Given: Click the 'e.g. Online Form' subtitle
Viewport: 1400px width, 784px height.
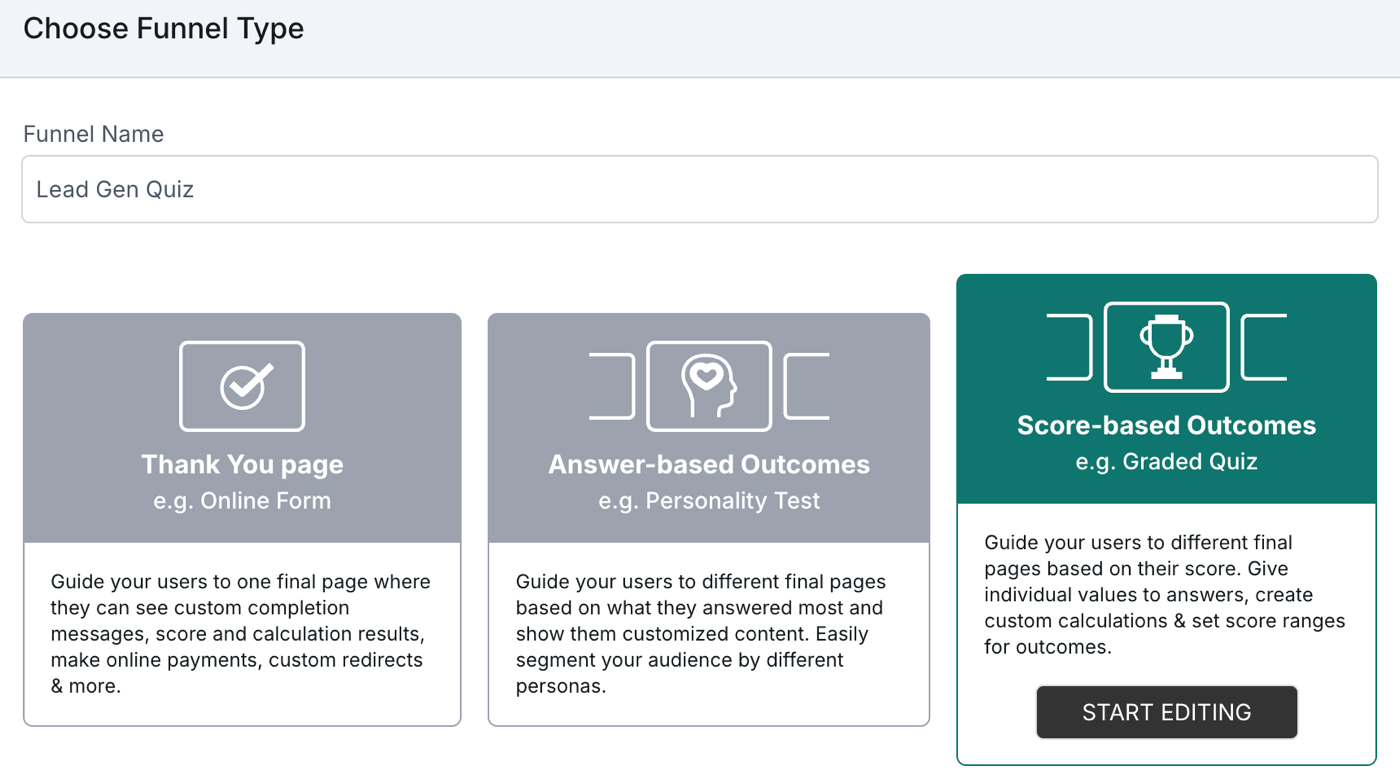Looking at the screenshot, I should coord(242,500).
